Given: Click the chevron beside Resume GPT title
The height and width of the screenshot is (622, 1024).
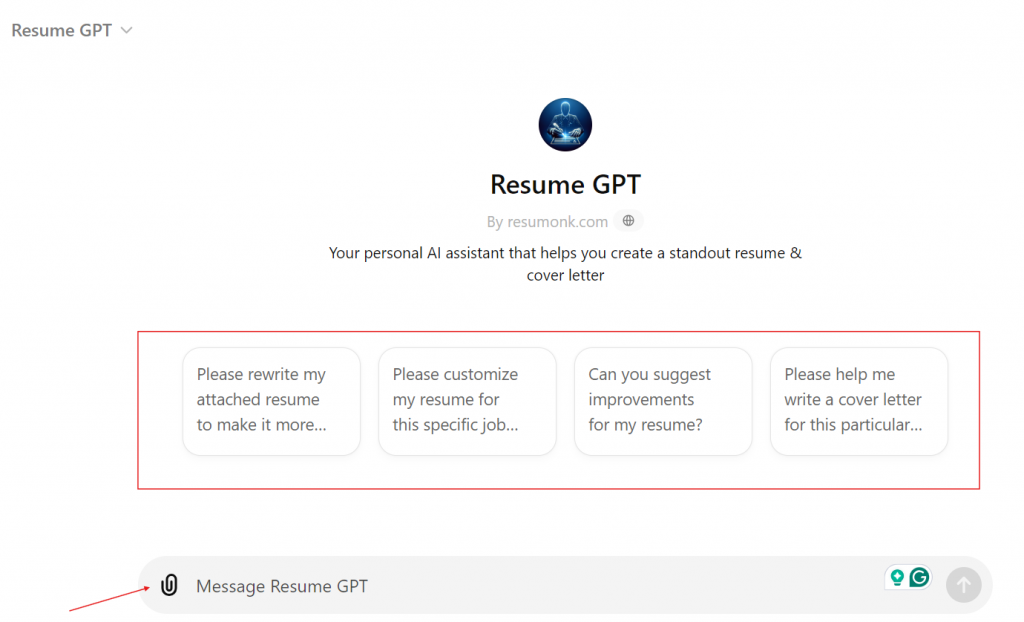Looking at the screenshot, I should click(127, 30).
